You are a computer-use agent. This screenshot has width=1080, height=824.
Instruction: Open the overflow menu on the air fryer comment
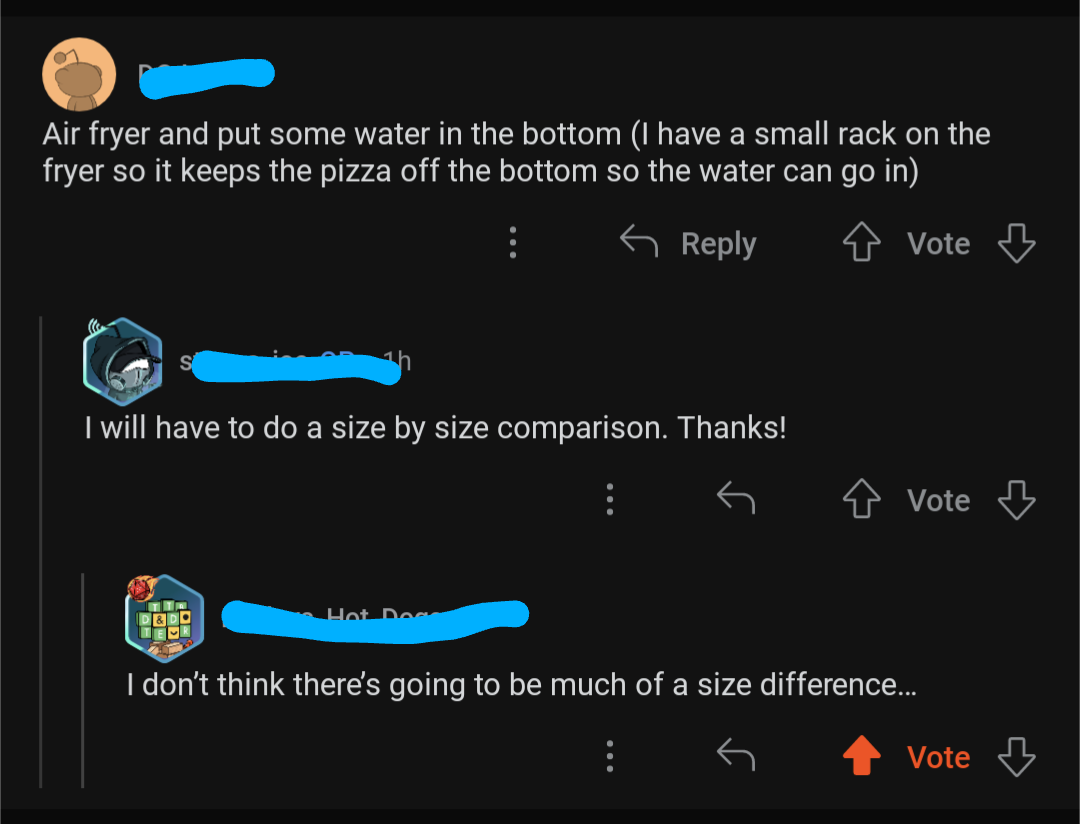pyautogui.click(x=512, y=242)
